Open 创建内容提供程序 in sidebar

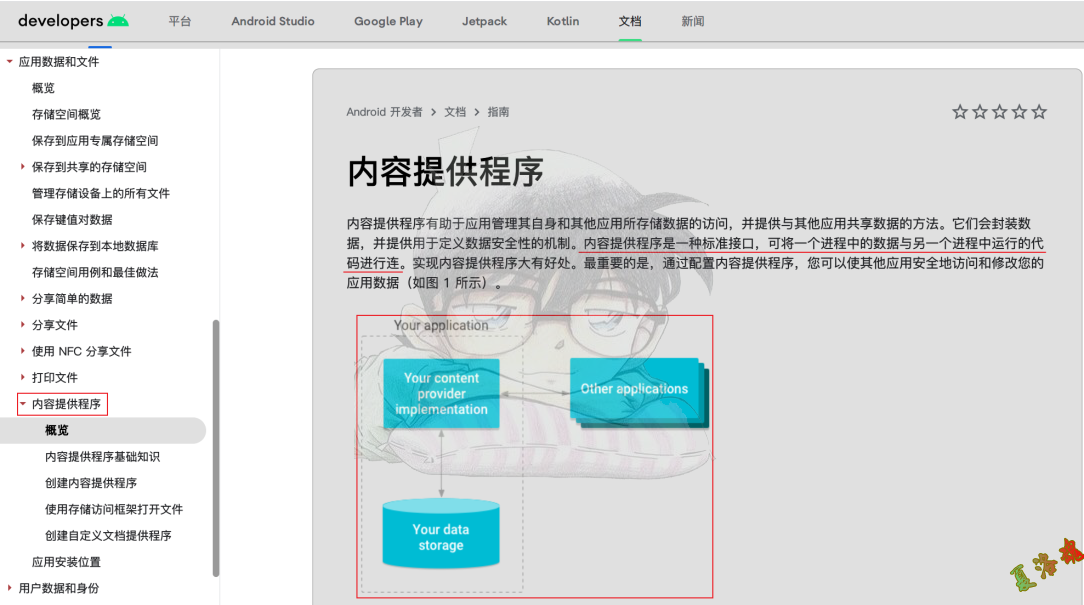[91, 483]
